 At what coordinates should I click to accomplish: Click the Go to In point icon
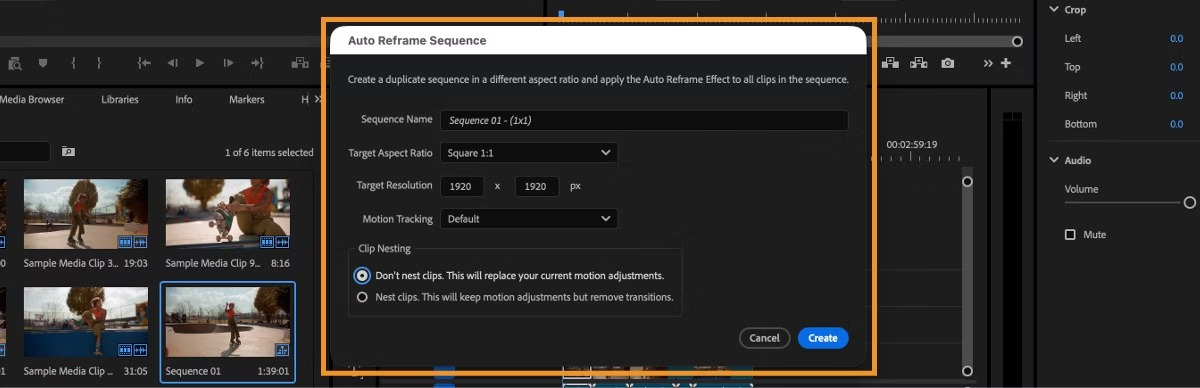(144, 63)
